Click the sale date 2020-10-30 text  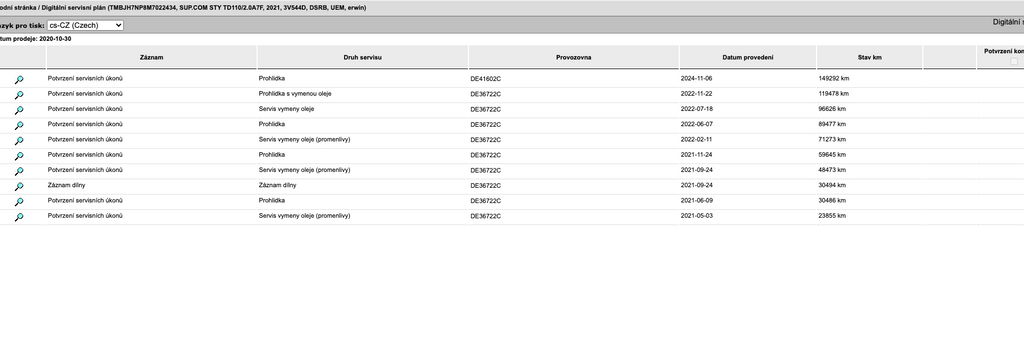pyautogui.click(x=56, y=39)
